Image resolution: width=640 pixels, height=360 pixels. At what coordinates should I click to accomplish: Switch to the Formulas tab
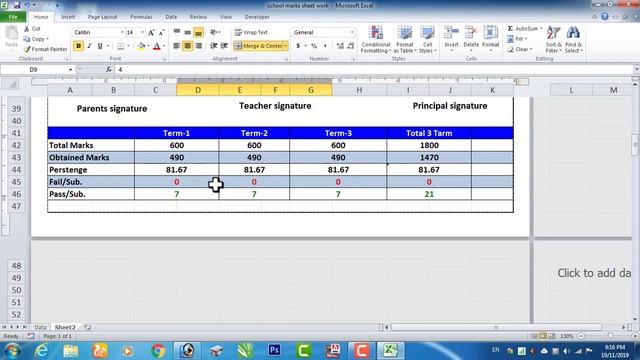[x=141, y=17]
